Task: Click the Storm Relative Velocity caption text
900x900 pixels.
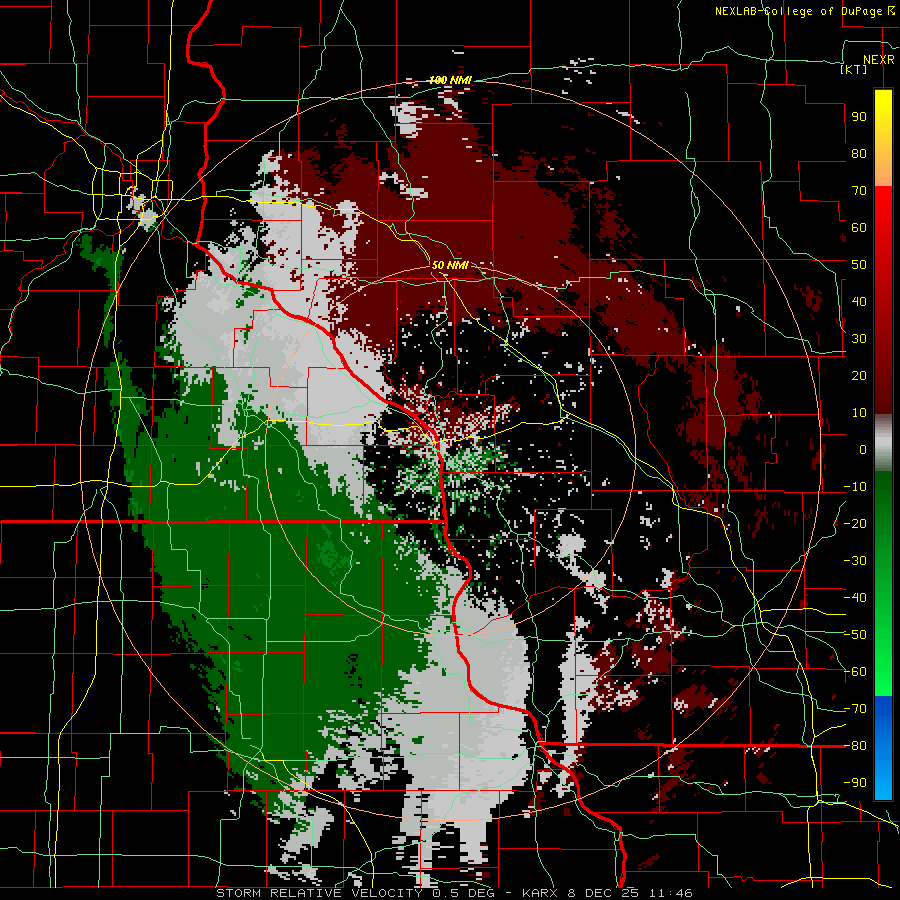Action: [454, 893]
